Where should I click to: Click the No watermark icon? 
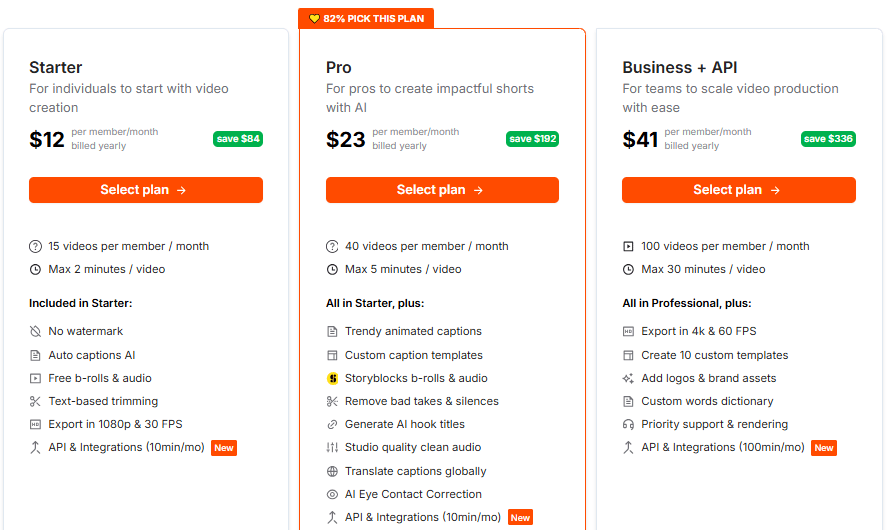coord(35,331)
